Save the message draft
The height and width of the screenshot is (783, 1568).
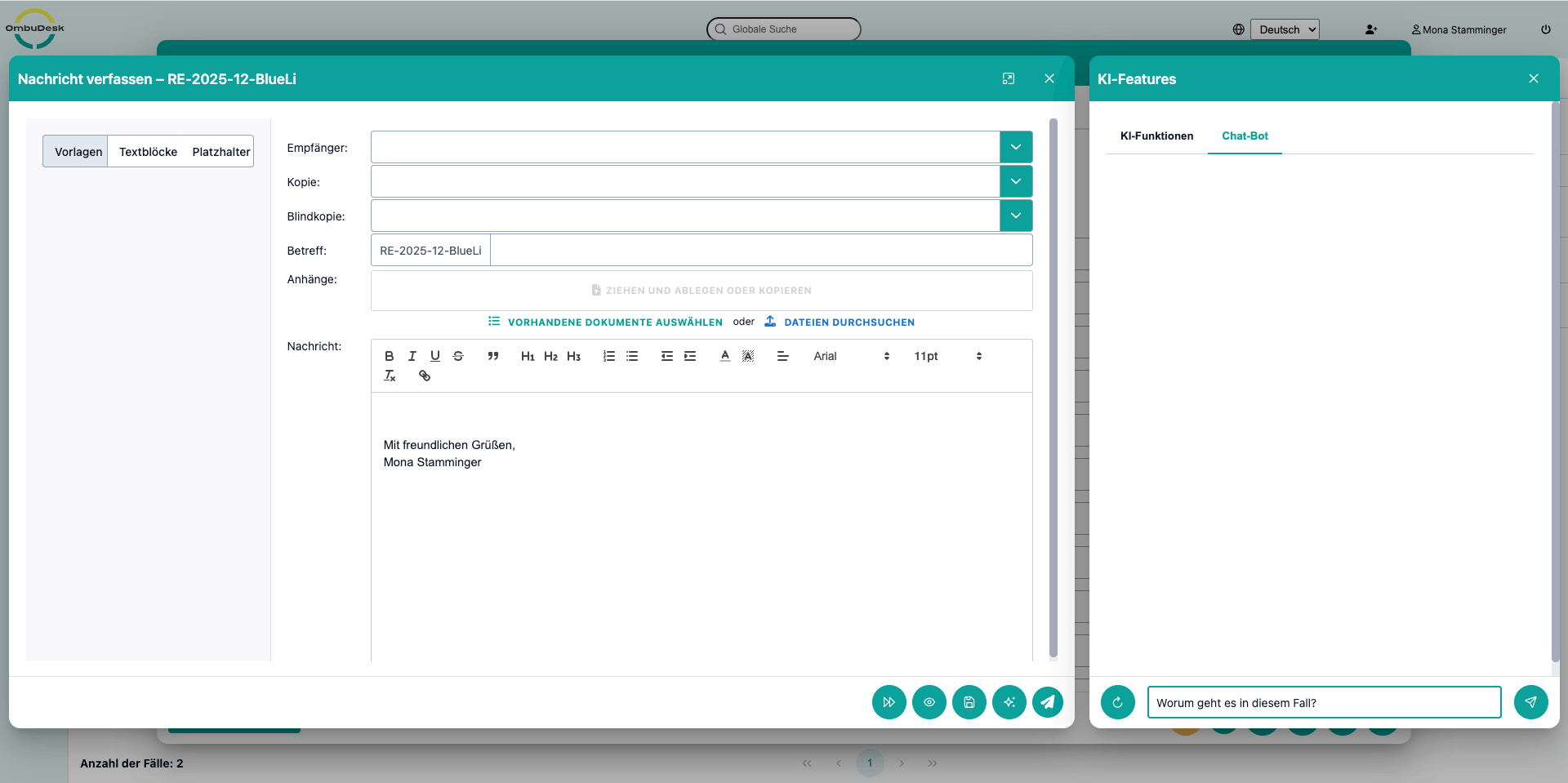(969, 702)
